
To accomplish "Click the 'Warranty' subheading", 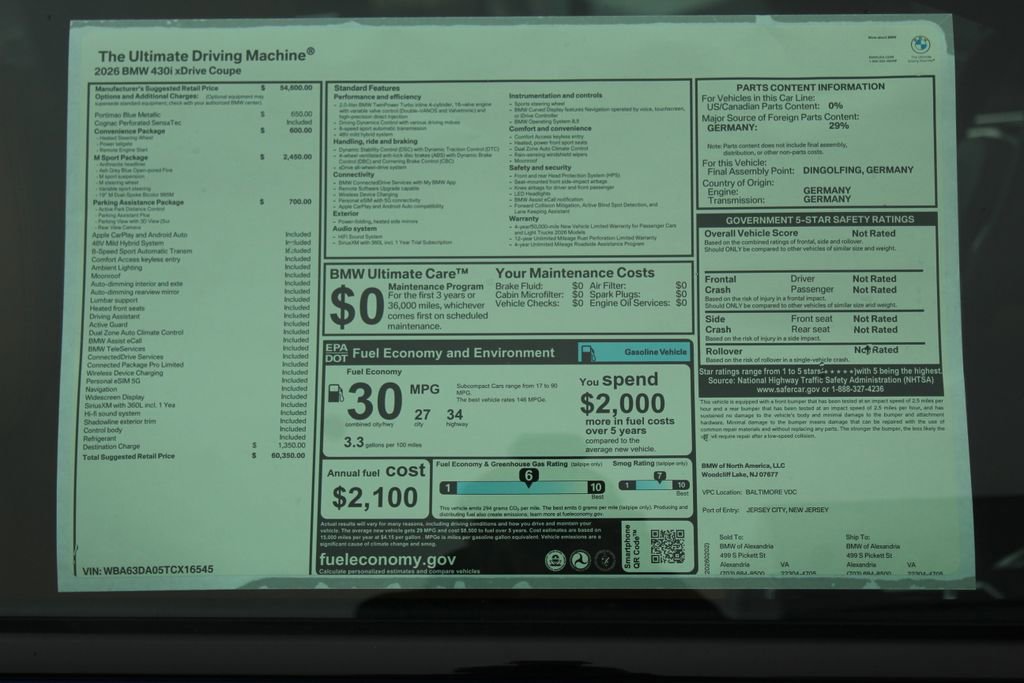I will pyautogui.click(x=524, y=219).
